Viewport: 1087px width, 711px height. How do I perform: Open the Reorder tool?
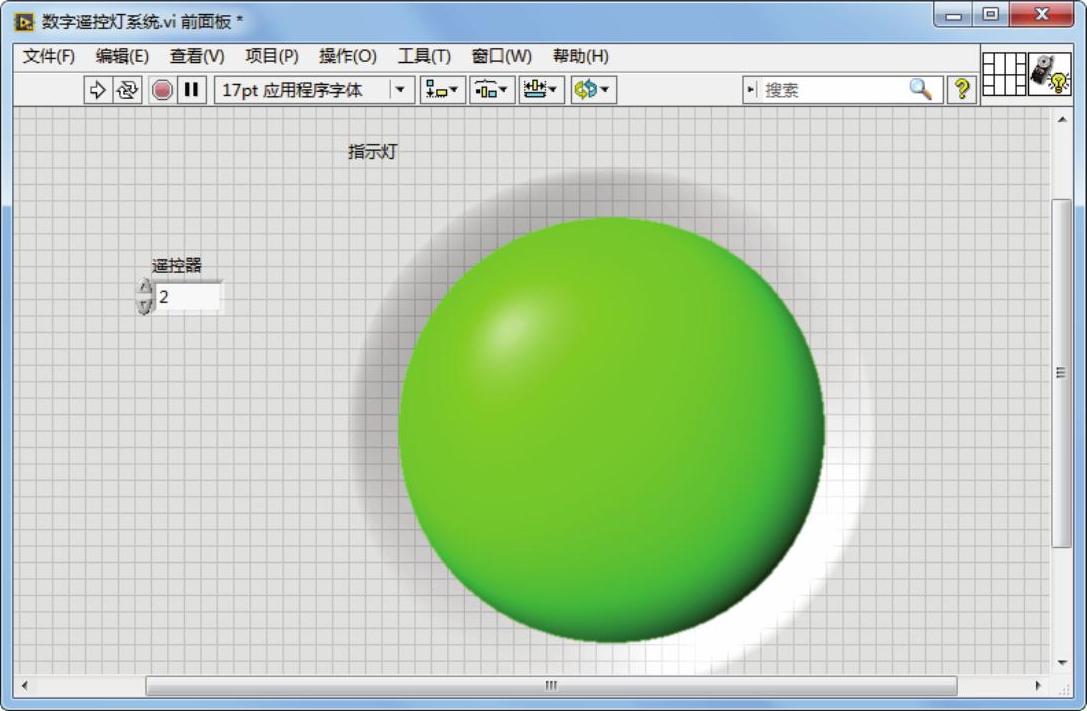coord(593,90)
